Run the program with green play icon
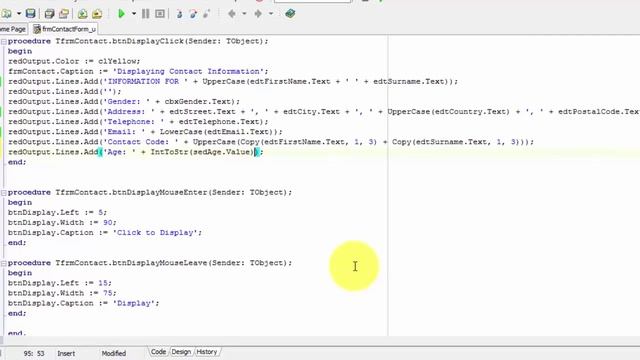 tap(121, 14)
